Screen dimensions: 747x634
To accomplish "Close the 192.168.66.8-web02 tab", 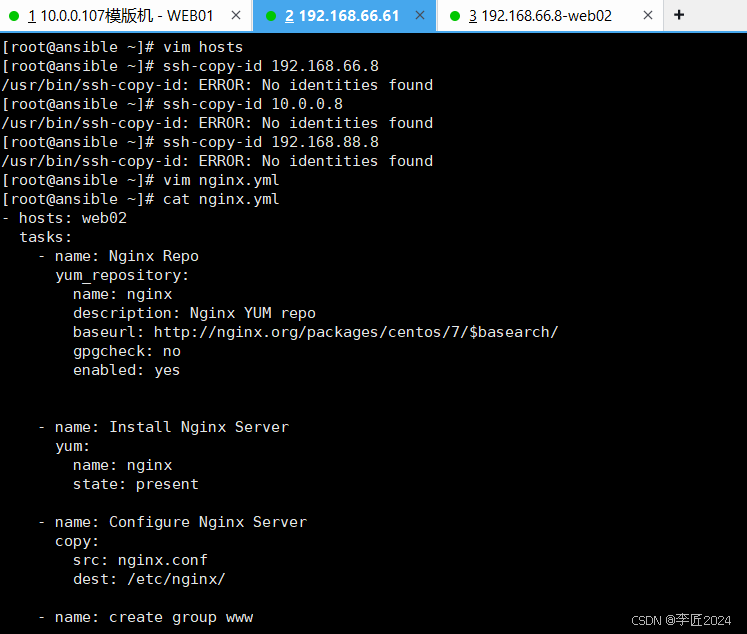I will (647, 16).
